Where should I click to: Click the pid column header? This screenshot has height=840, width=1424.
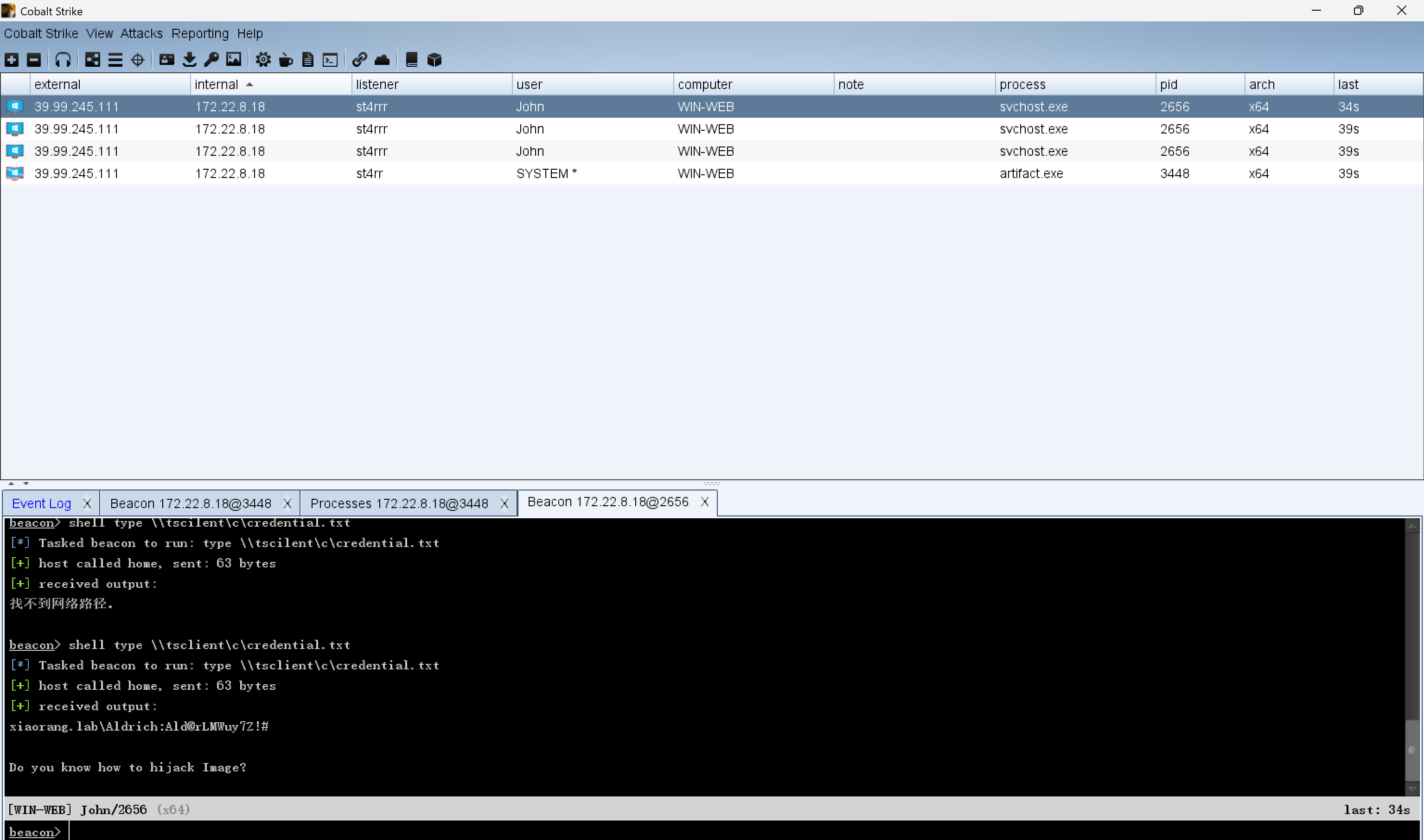(1169, 84)
